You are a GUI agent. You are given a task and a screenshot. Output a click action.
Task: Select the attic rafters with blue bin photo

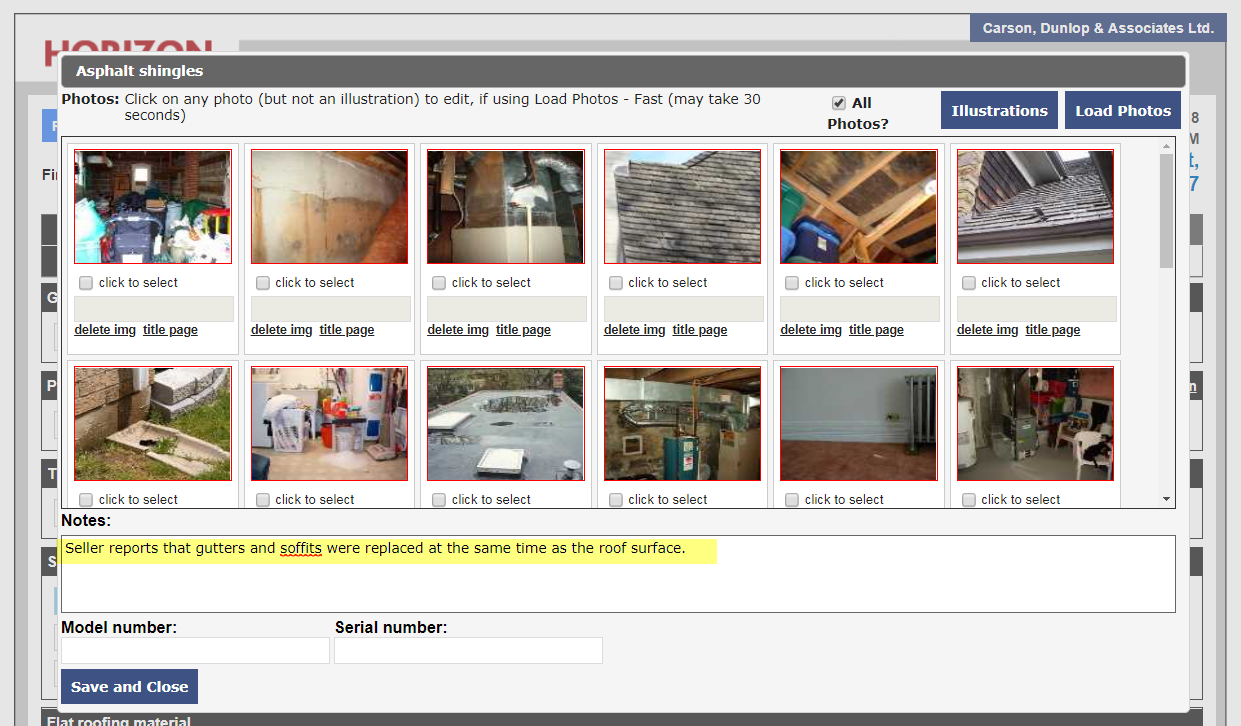click(x=858, y=207)
